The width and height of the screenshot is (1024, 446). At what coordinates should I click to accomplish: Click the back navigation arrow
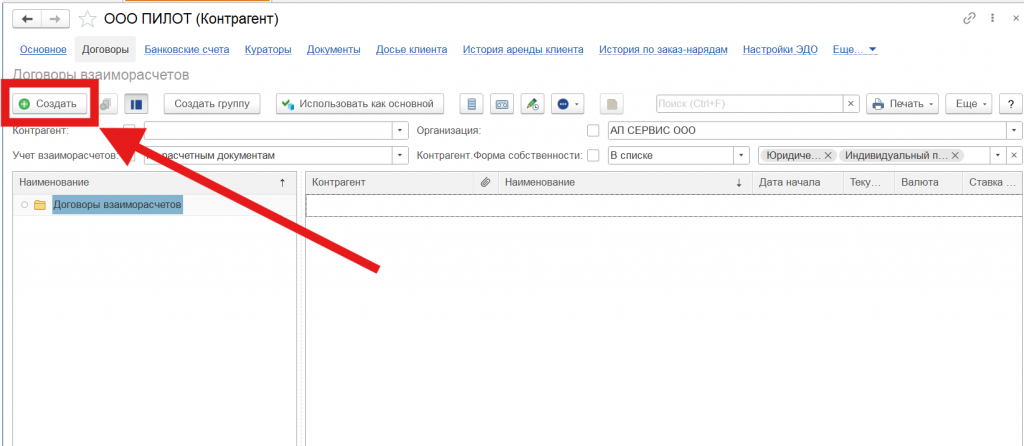point(26,19)
